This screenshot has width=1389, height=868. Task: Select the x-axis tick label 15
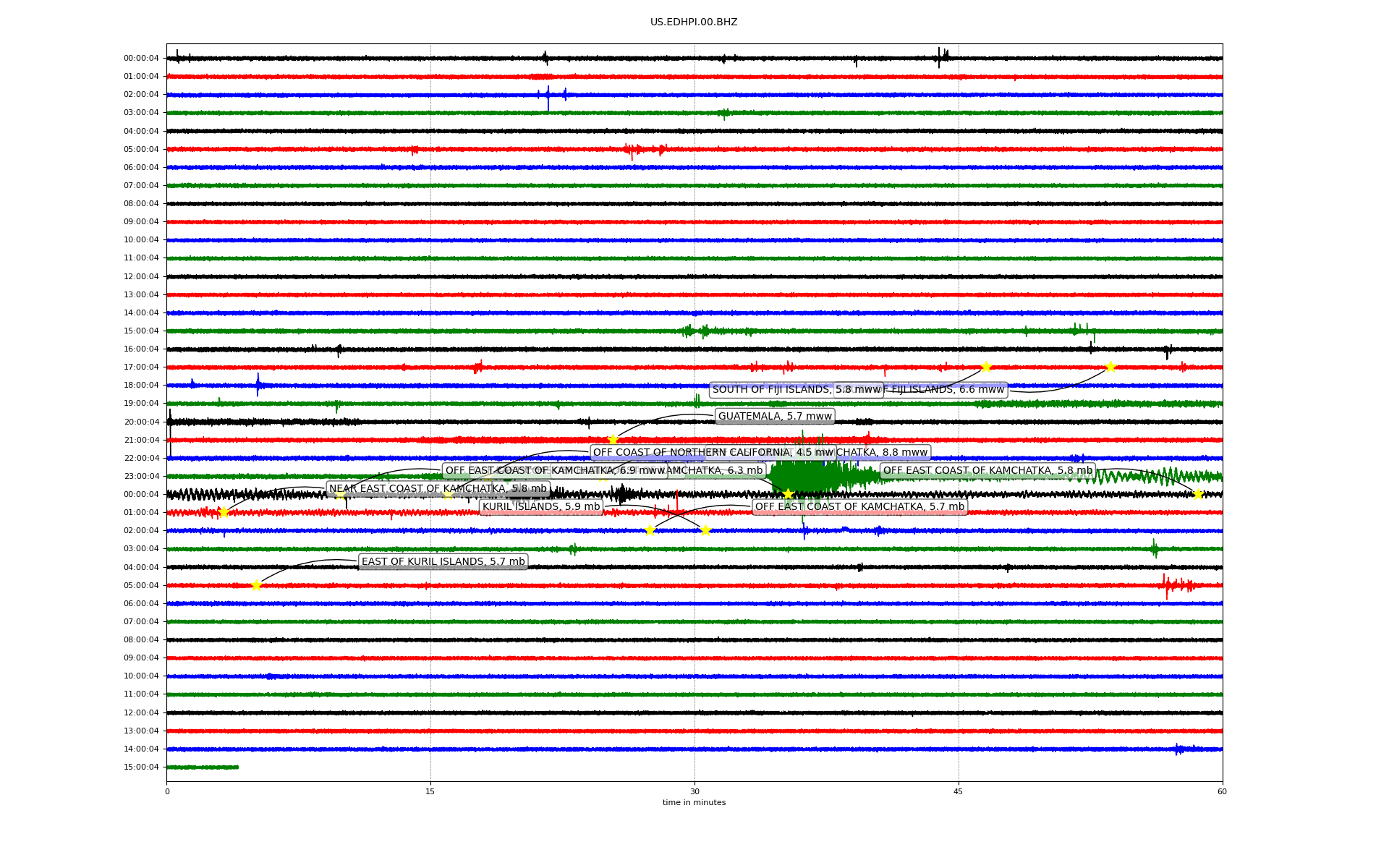click(x=430, y=791)
